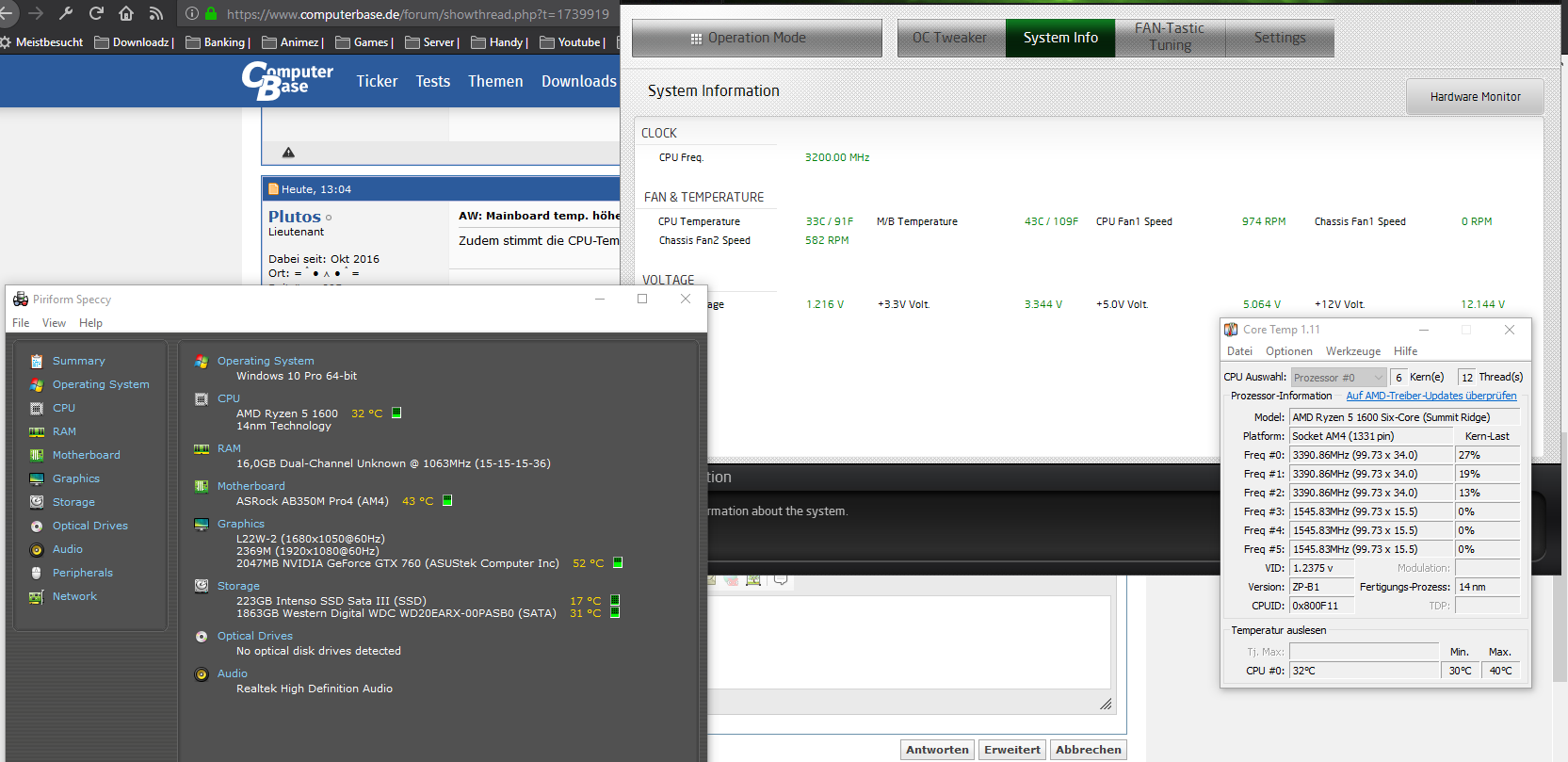This screenshot has width=1568, height=762.
Task: Click the Erweitert button in forum reply
Action: coord(1012,750)
